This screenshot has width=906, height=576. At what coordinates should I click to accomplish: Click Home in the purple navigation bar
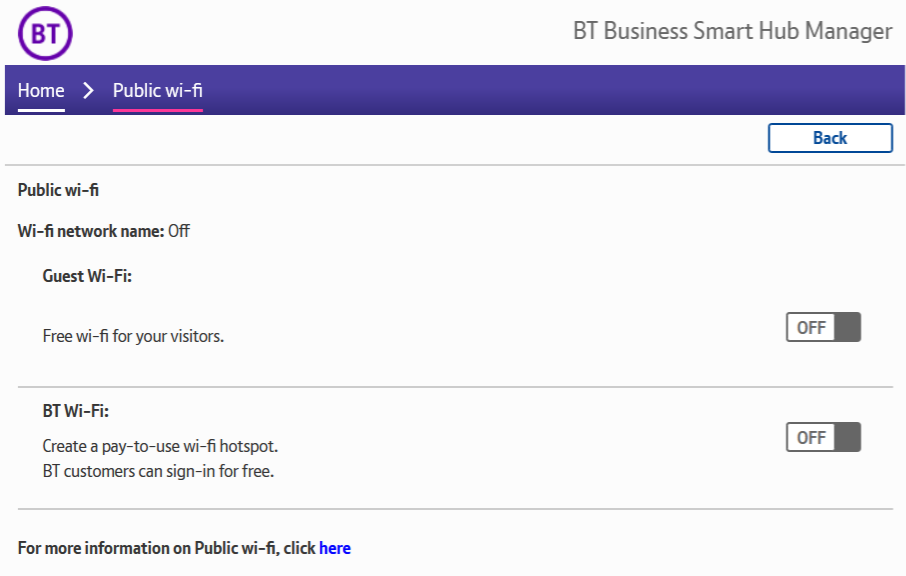pyautogui.click(x=40, y=90)
